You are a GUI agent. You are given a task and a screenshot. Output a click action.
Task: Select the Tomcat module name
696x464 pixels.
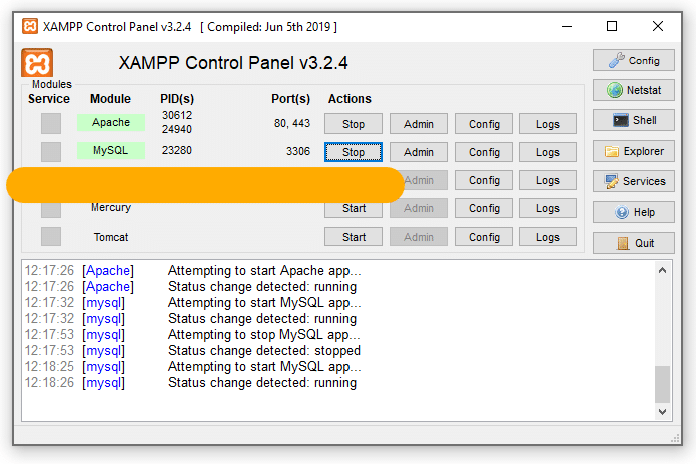pyautogui.click(x=111, y=237)
